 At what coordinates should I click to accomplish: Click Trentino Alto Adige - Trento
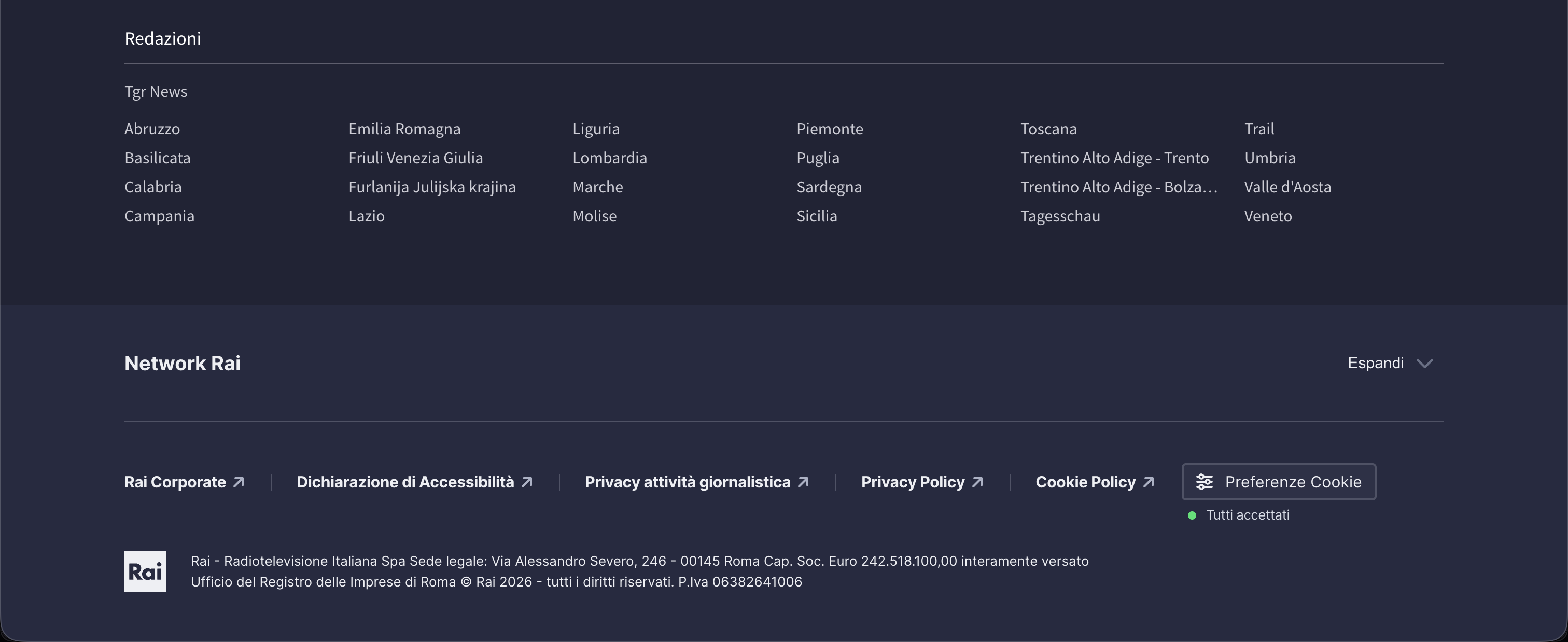1114,158
